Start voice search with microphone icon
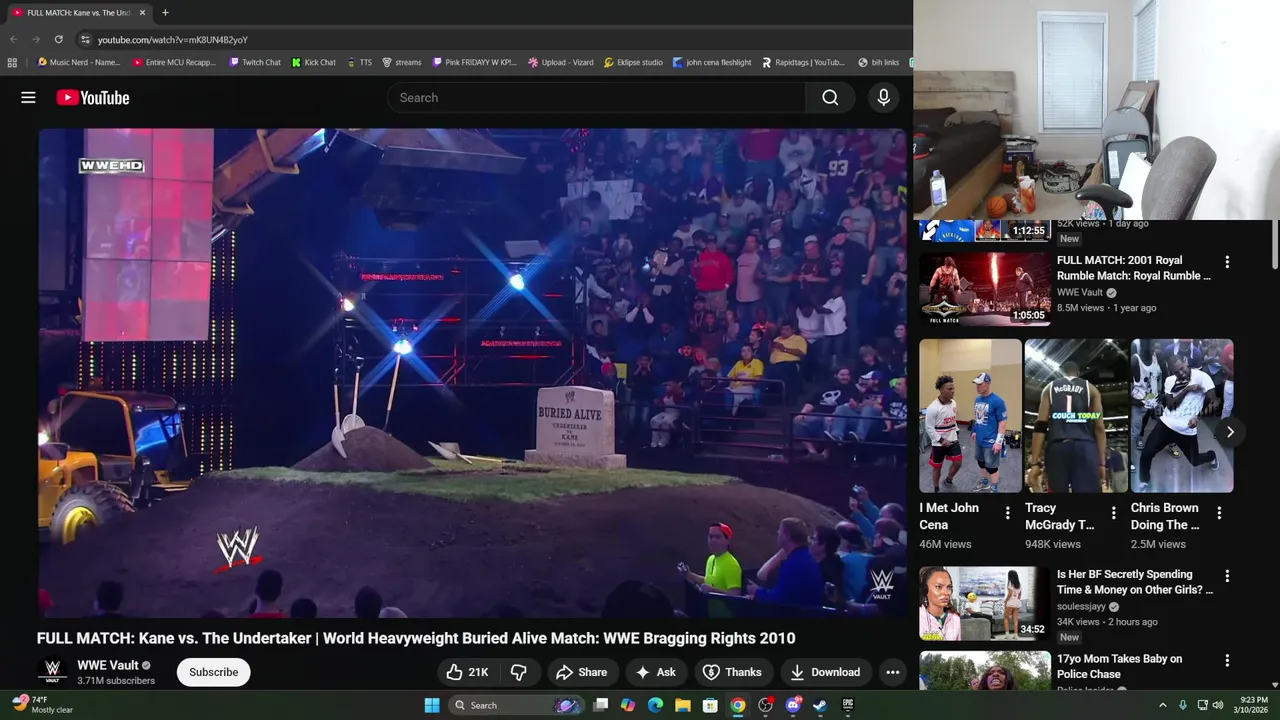This screenshot has width=1280, height=720. [x=883, y=97]
